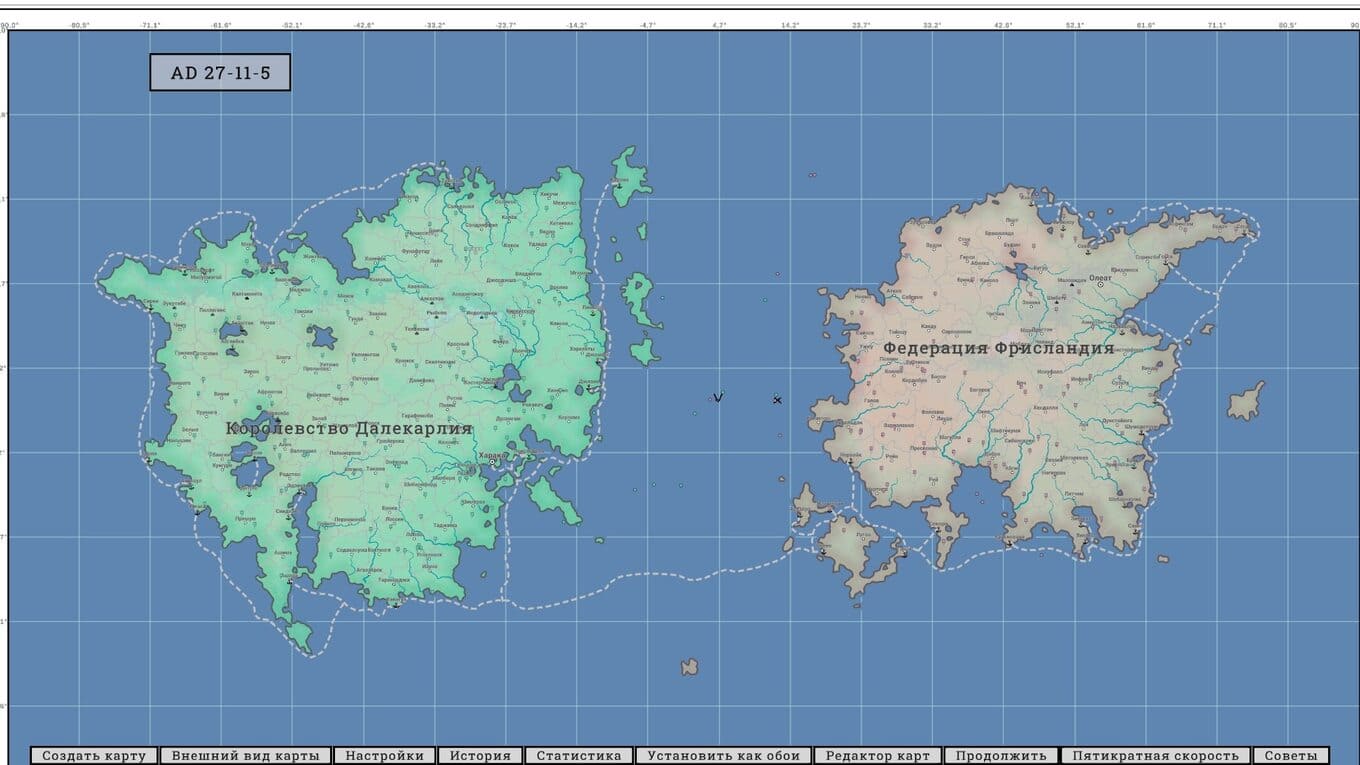
Task: Click the elongated island southeast of Харако
Action: 555,499
